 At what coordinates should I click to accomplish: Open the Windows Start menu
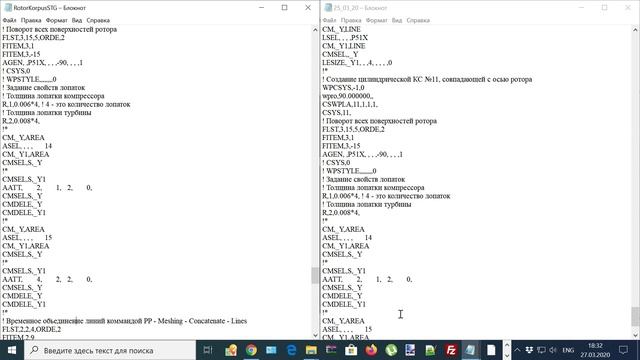click(12, 350)
